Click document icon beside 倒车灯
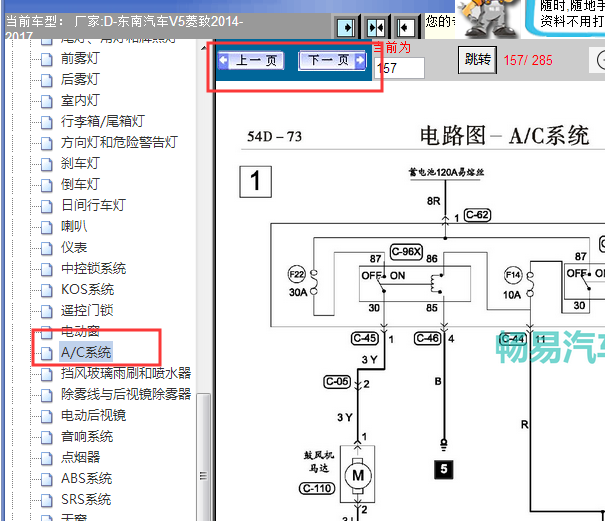605x521 pixels. (x=47, y=185)
